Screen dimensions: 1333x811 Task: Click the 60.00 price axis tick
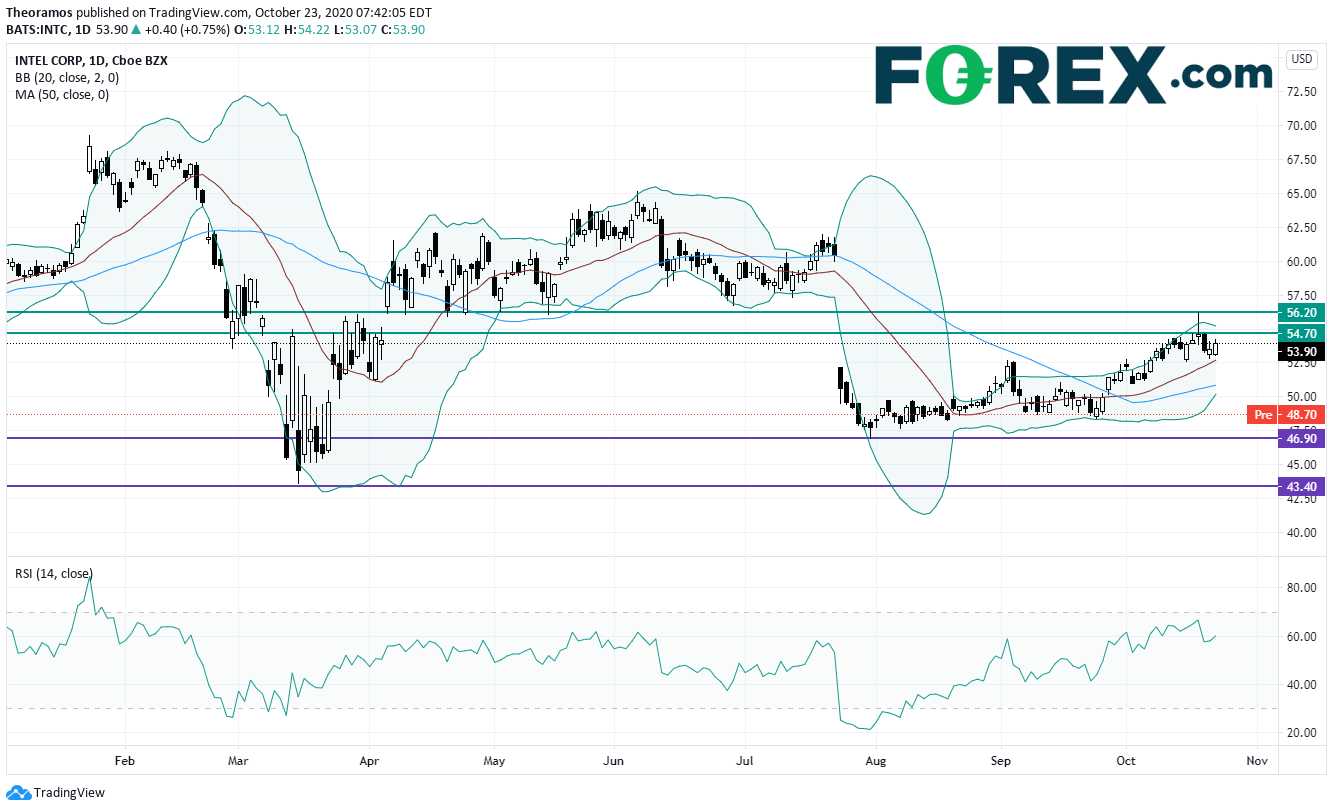1301,261
